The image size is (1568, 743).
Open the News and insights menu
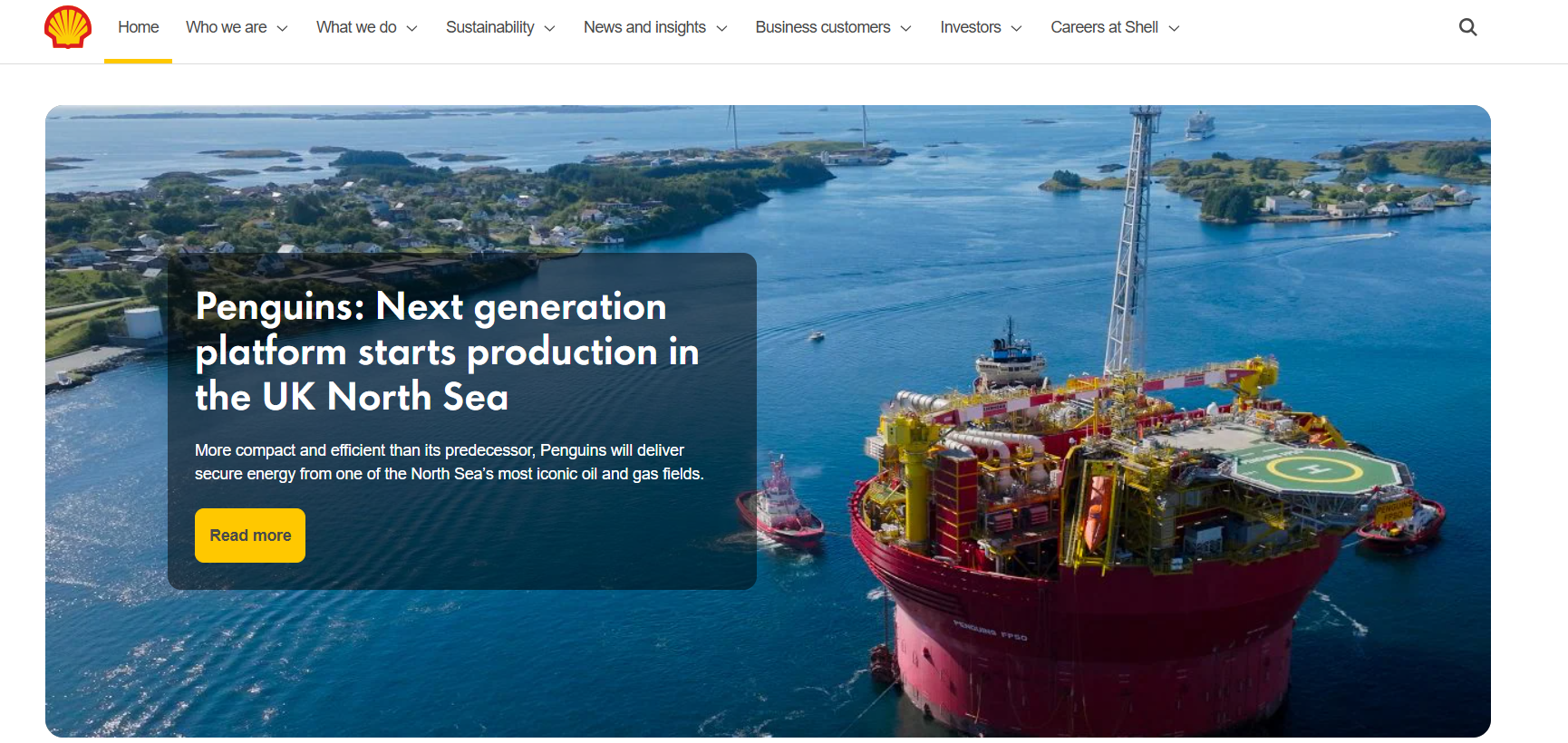(644, 27)
